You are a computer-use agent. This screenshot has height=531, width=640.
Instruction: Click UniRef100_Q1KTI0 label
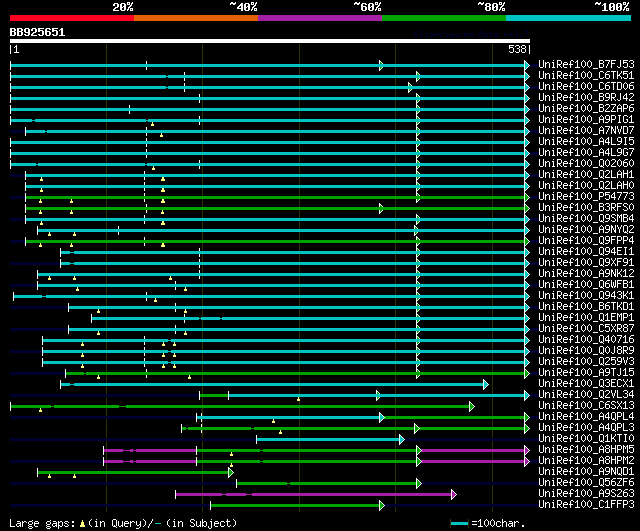586,439
